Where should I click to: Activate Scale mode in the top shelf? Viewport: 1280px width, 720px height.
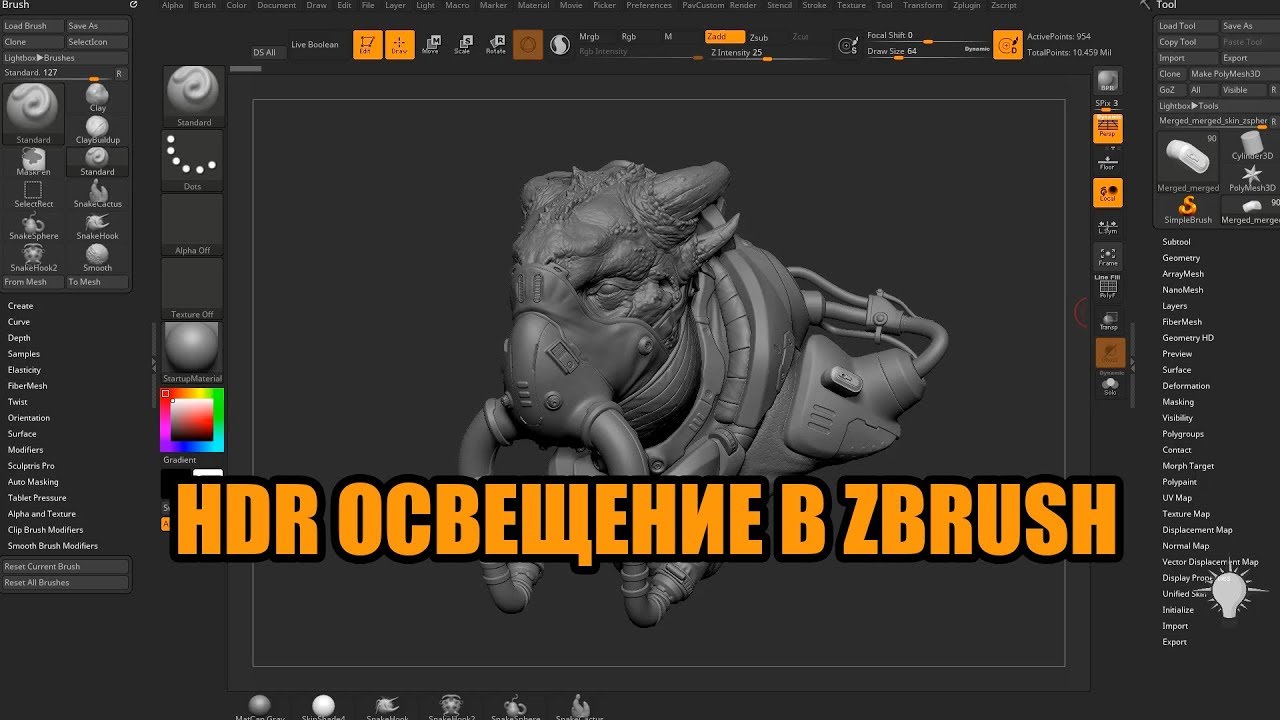click(463, 44)
